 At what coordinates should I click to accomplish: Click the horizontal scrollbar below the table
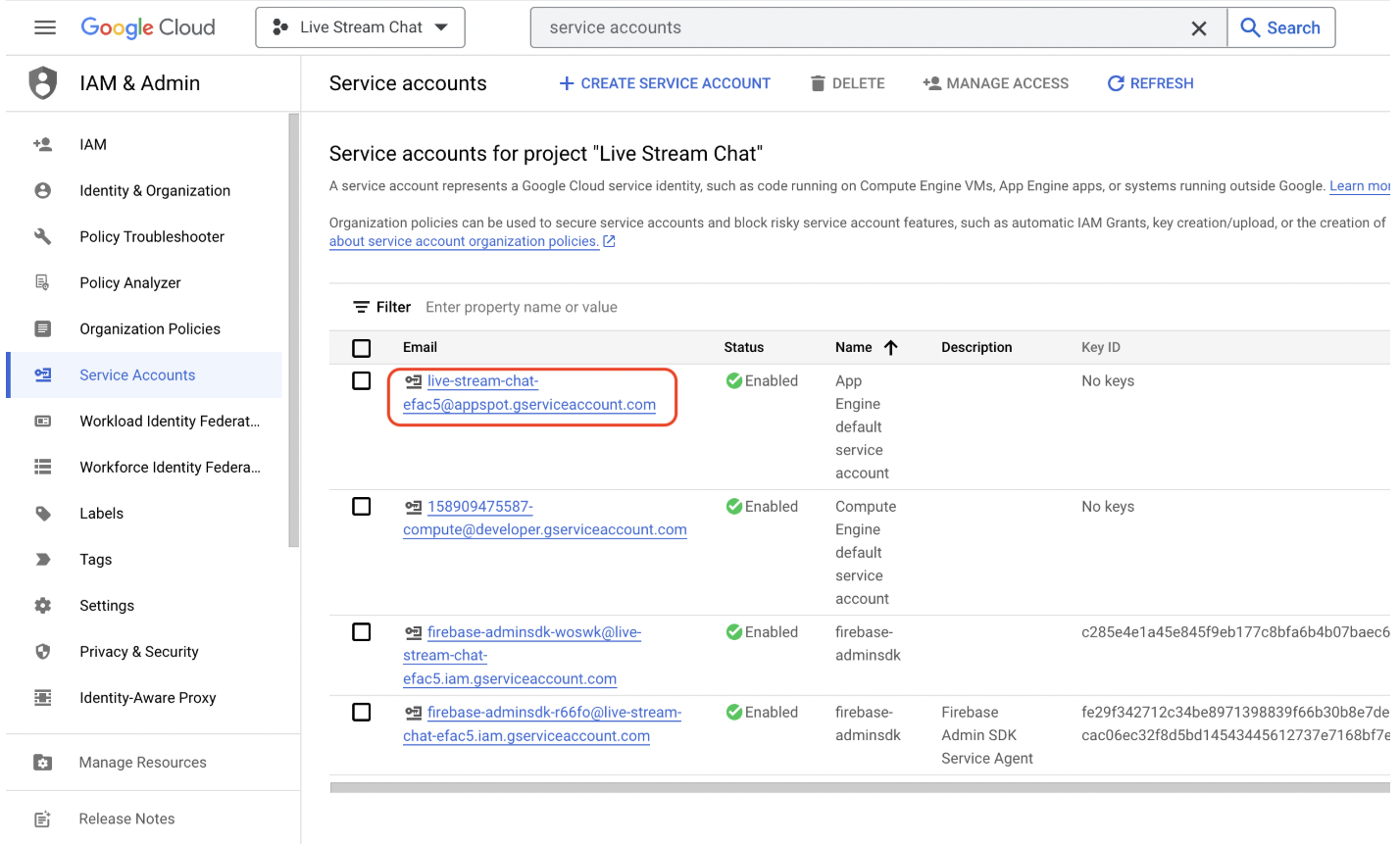[859, 786]
